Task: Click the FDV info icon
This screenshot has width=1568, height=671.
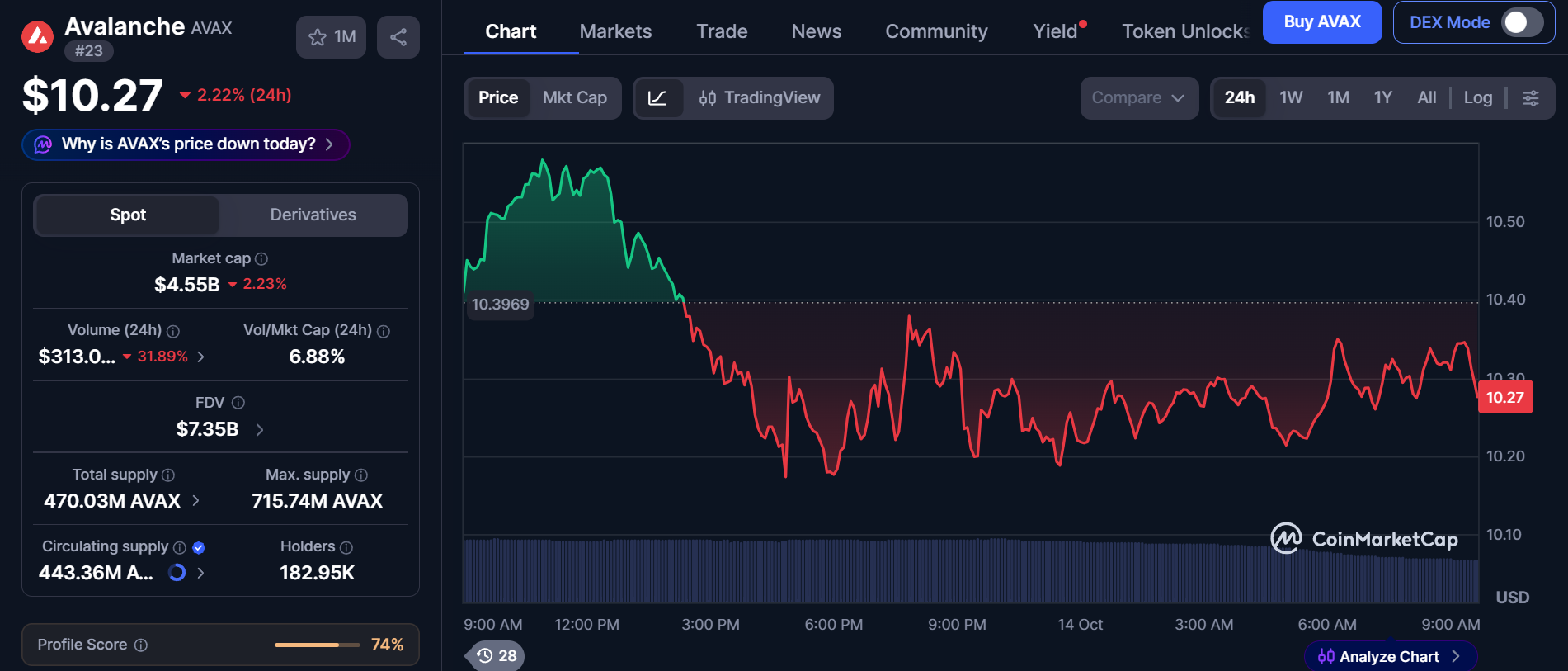Action: point(238,403)
